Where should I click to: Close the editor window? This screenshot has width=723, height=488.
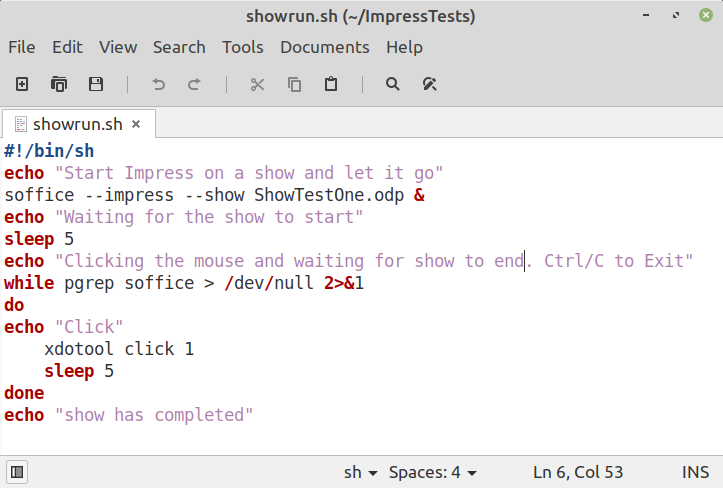(x=705, y=15)
